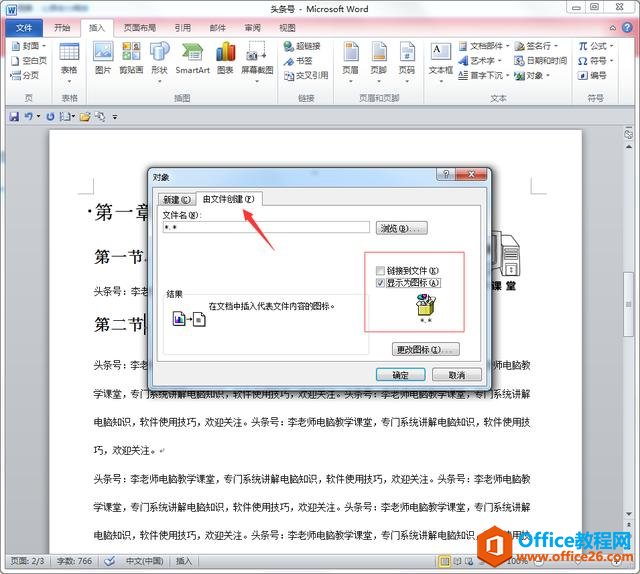
Task: Click page indicator 页面: 2/3
Action: [27, 561]
